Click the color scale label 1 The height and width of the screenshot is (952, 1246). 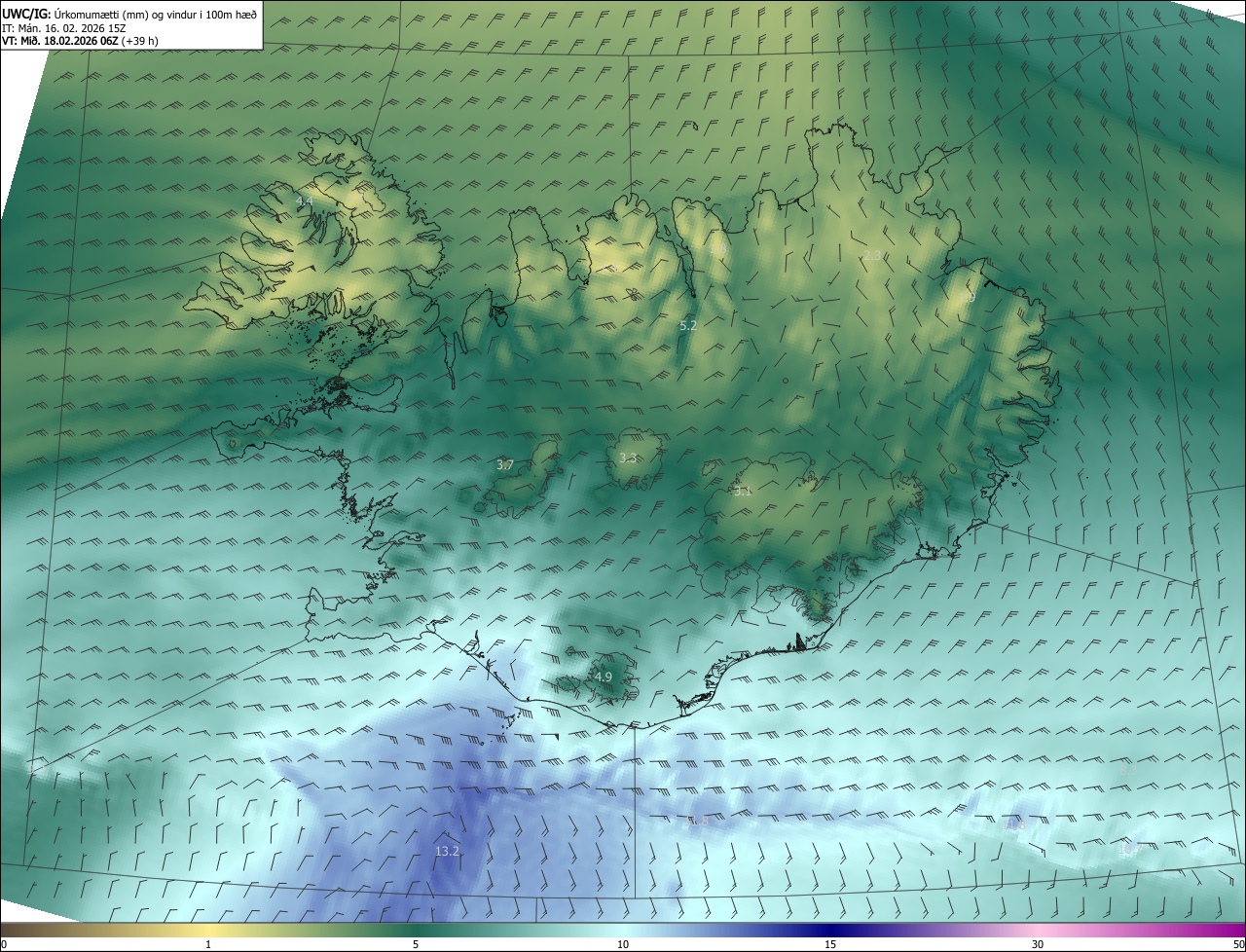(x=208, y=944)
